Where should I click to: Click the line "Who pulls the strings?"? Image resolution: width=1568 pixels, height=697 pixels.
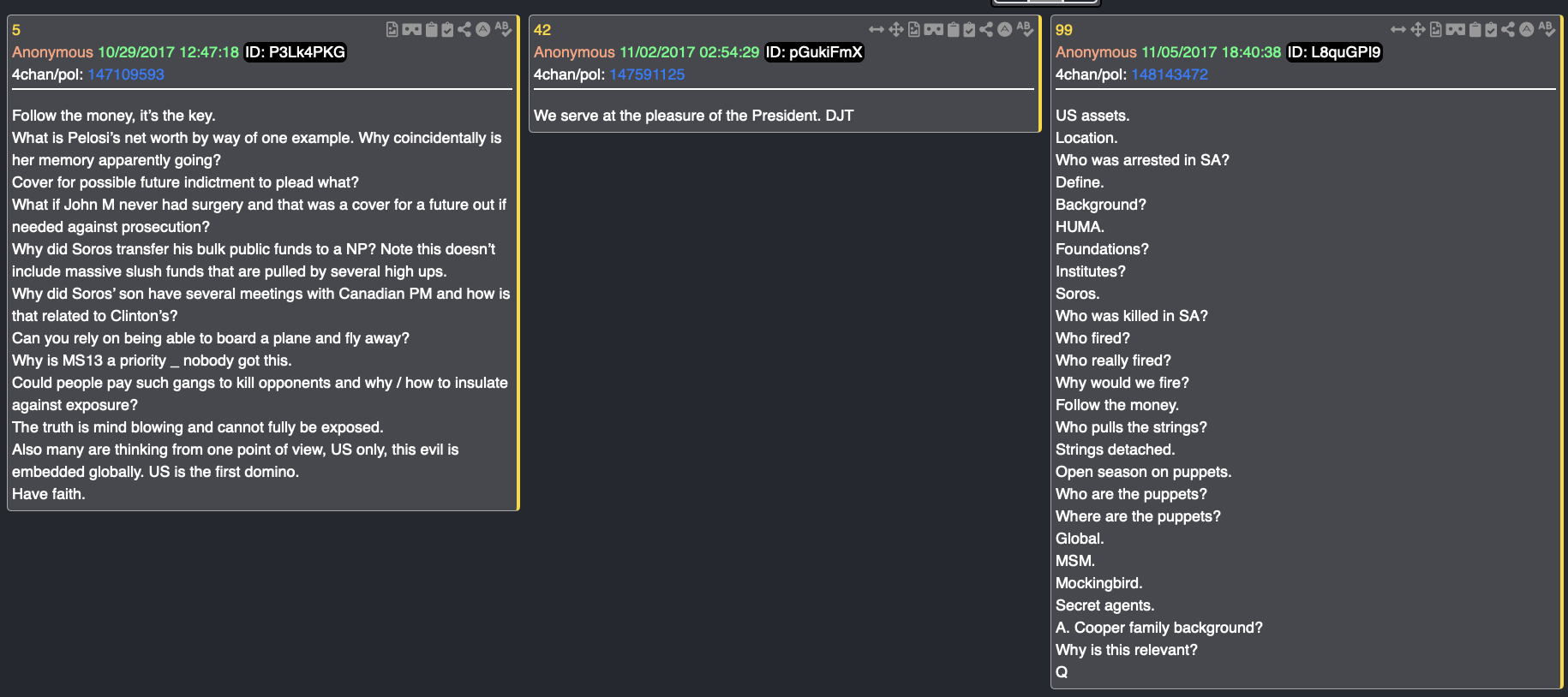1131,427
